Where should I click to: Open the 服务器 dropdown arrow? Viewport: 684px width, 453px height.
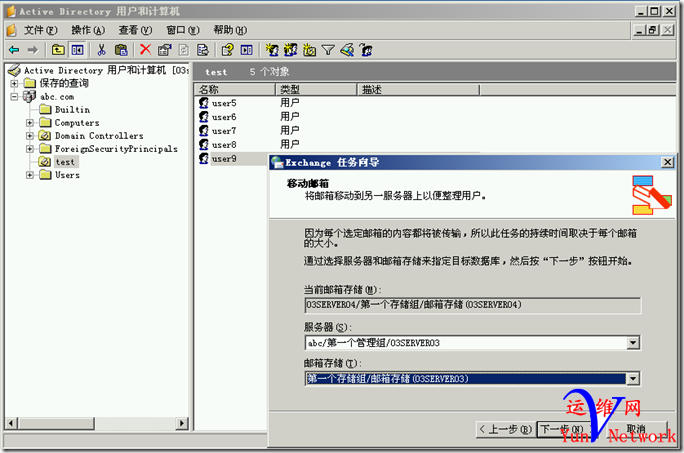(633, 343)
